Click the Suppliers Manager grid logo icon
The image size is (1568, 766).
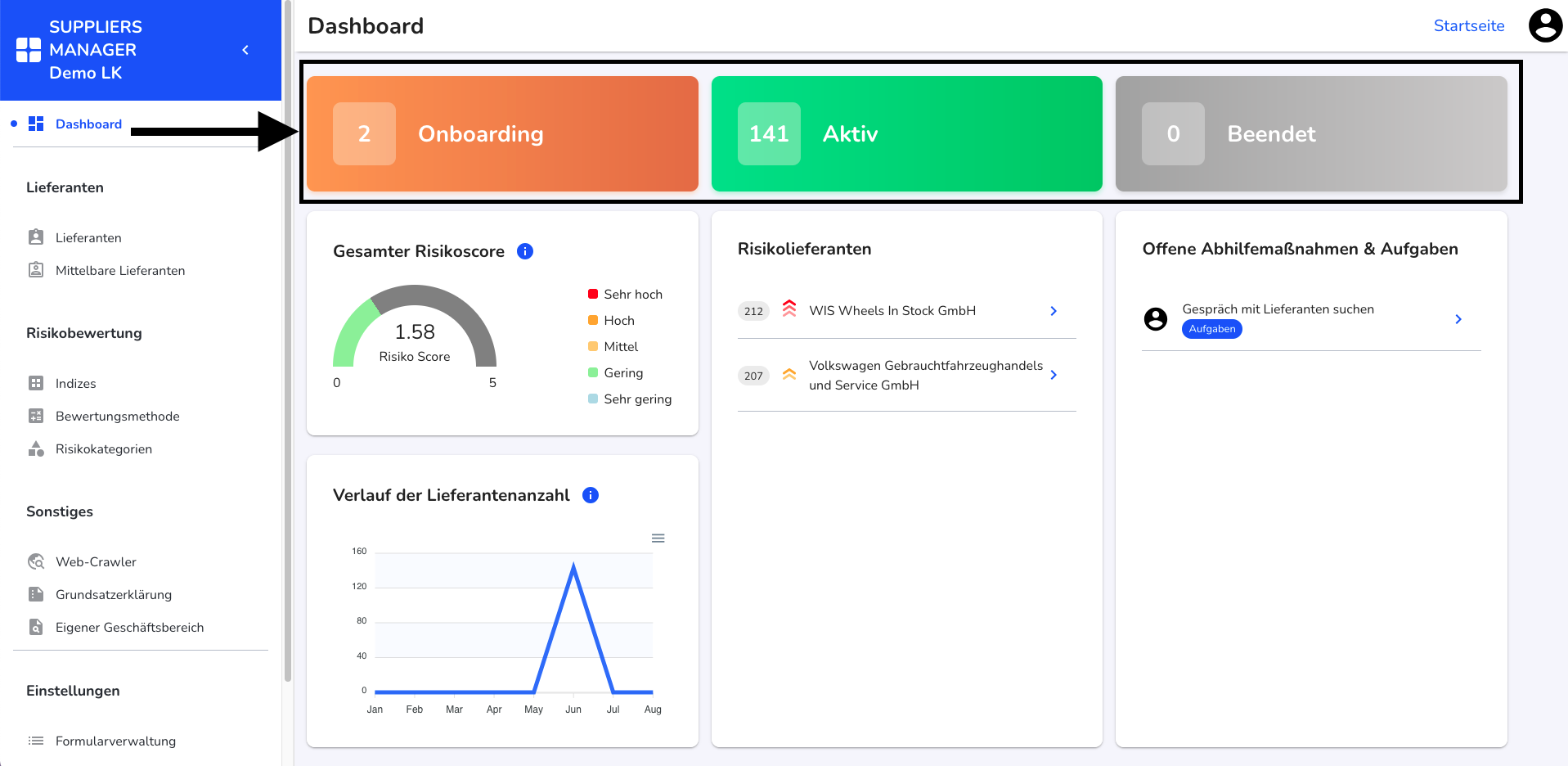29,50
